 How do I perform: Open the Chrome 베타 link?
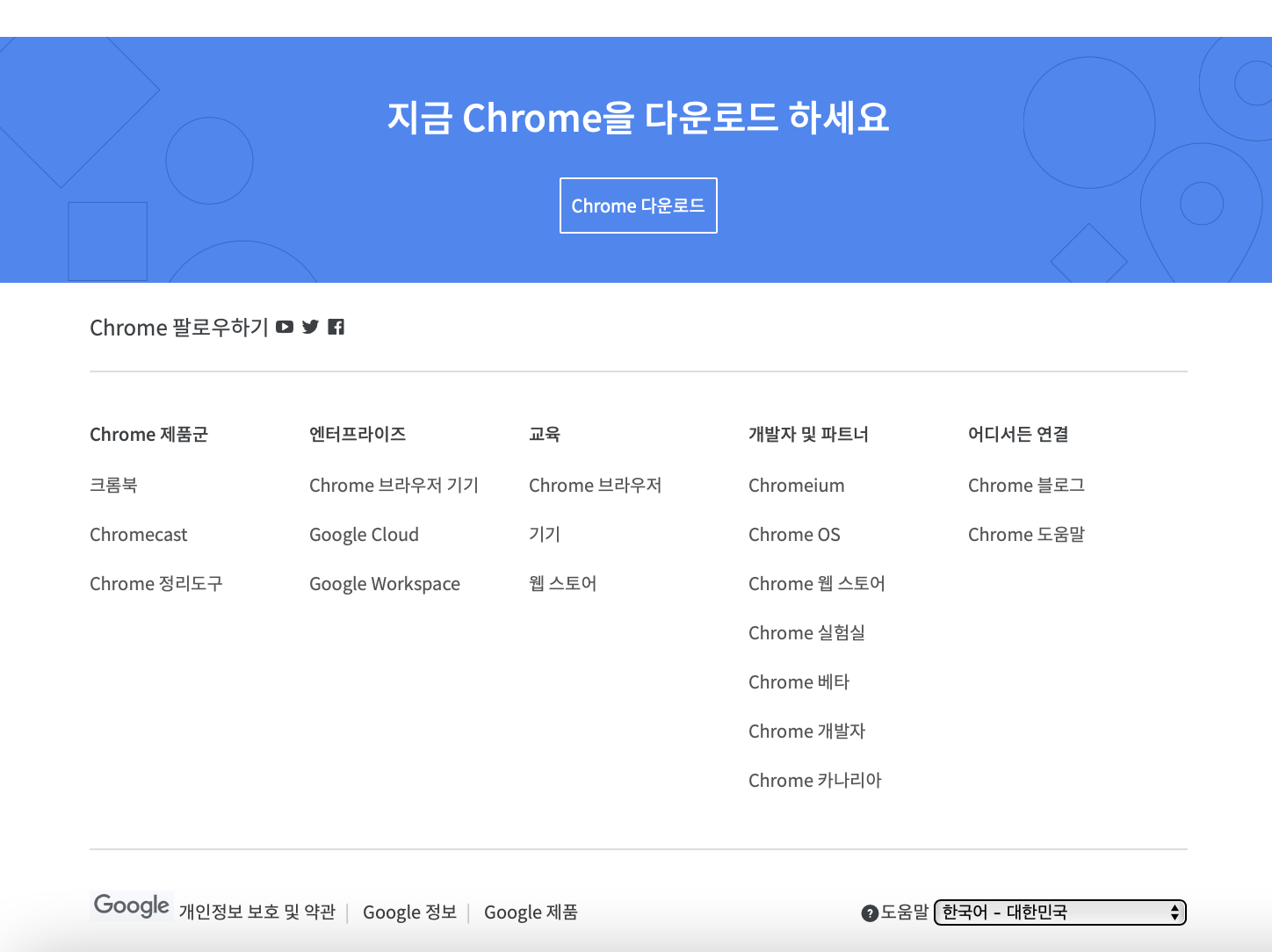tap(799, 682)
